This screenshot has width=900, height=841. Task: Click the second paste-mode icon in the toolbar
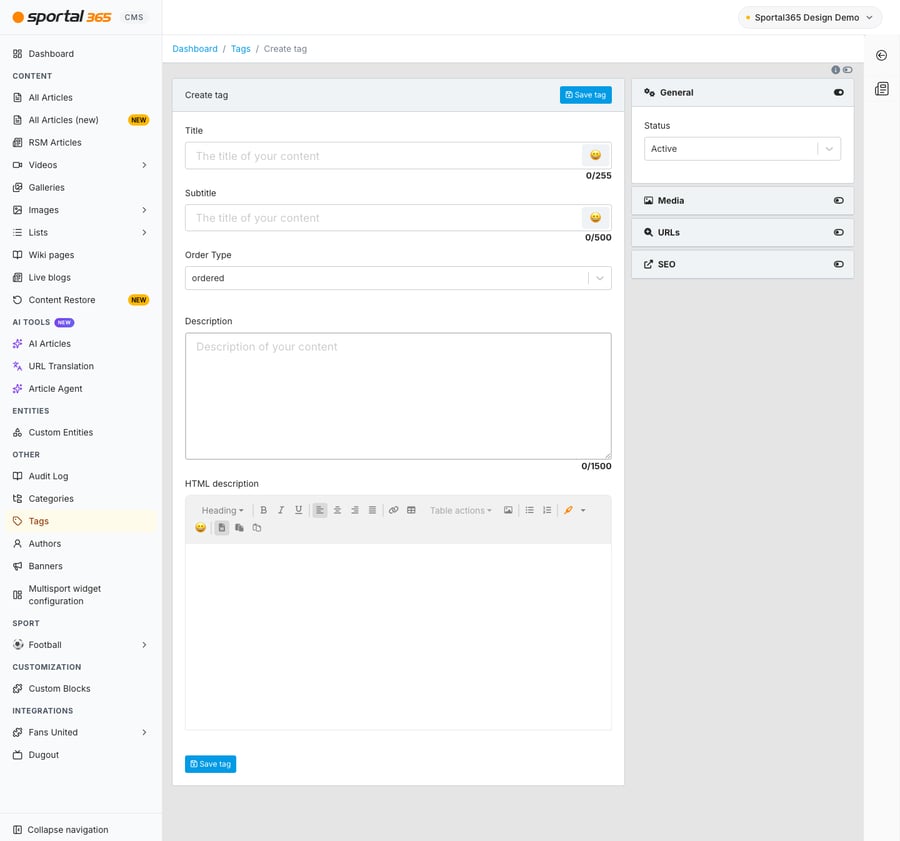click(x=239, y=528)
